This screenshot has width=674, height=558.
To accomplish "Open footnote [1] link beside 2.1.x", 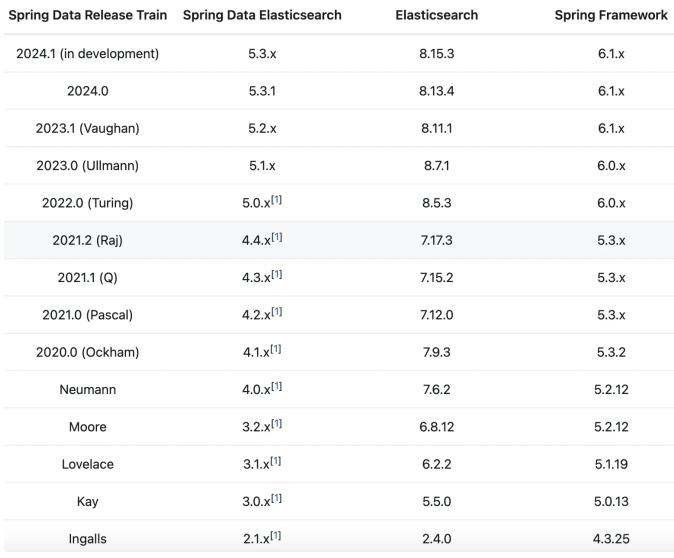I will tap(276, 536).
